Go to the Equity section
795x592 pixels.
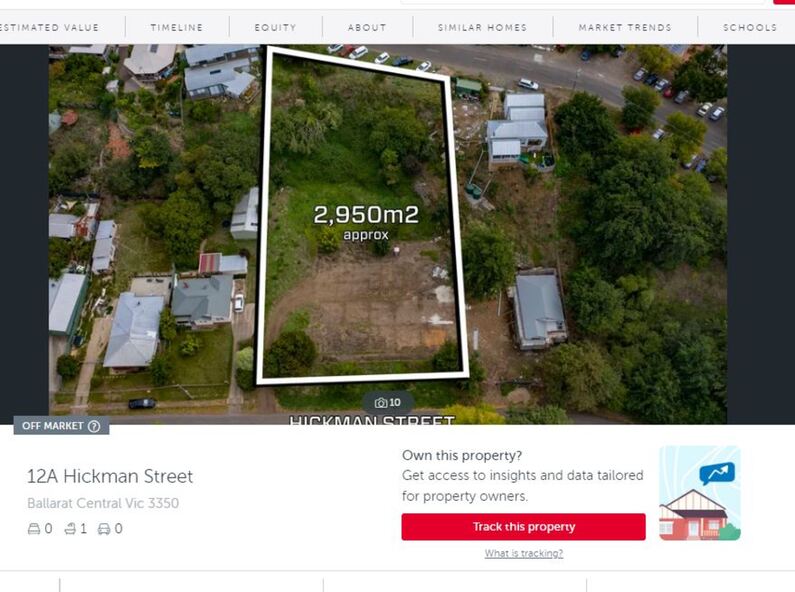(x=275, y=27)
